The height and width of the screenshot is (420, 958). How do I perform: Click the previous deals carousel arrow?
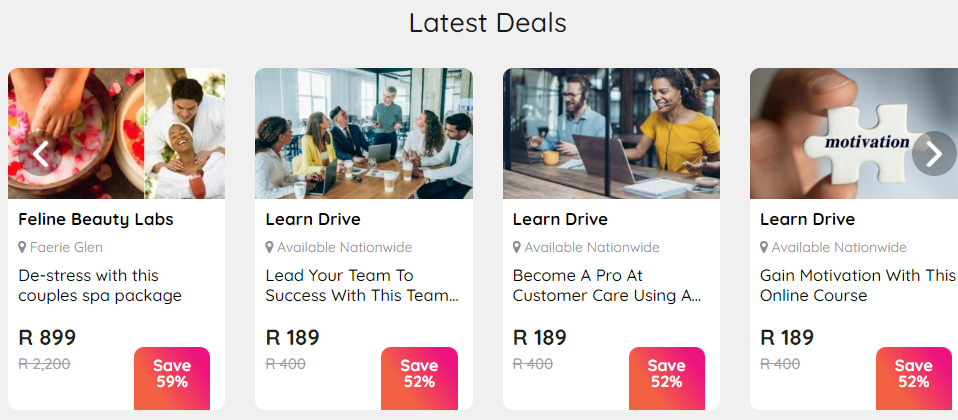[x=40, y=154]
